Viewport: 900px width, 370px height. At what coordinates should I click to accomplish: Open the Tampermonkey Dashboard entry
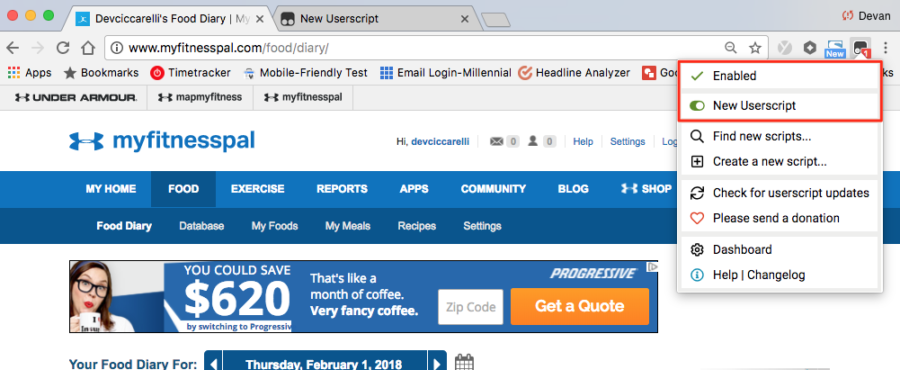click(x=779, y=250)
